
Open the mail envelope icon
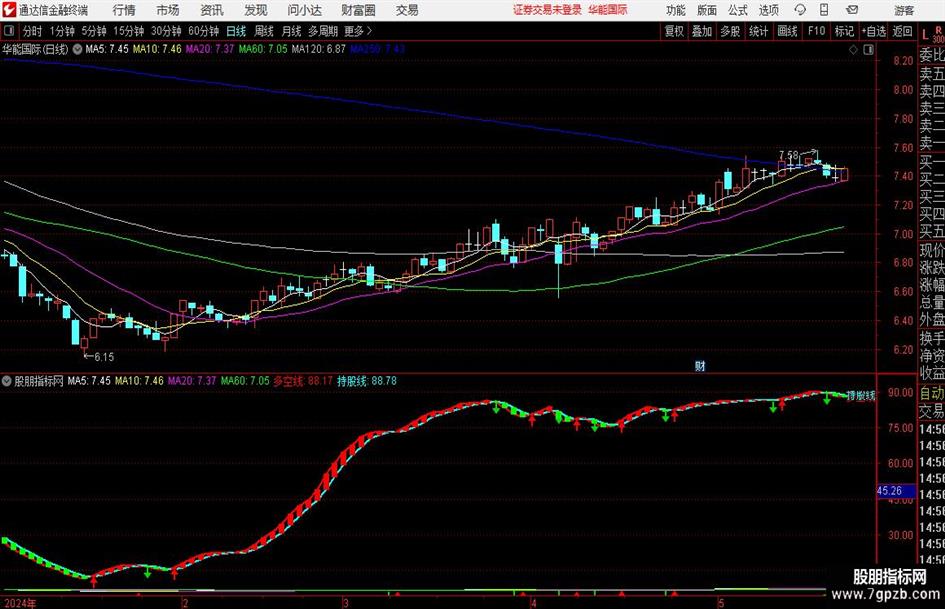(852, 10)
